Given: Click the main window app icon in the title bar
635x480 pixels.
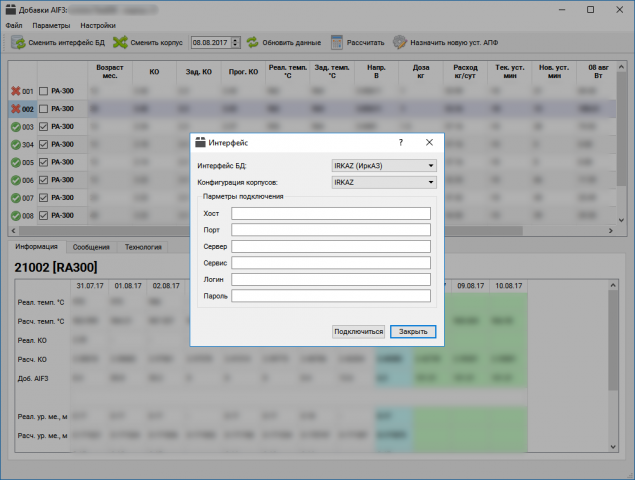Looking at the screenshot, I should [11, 10].
